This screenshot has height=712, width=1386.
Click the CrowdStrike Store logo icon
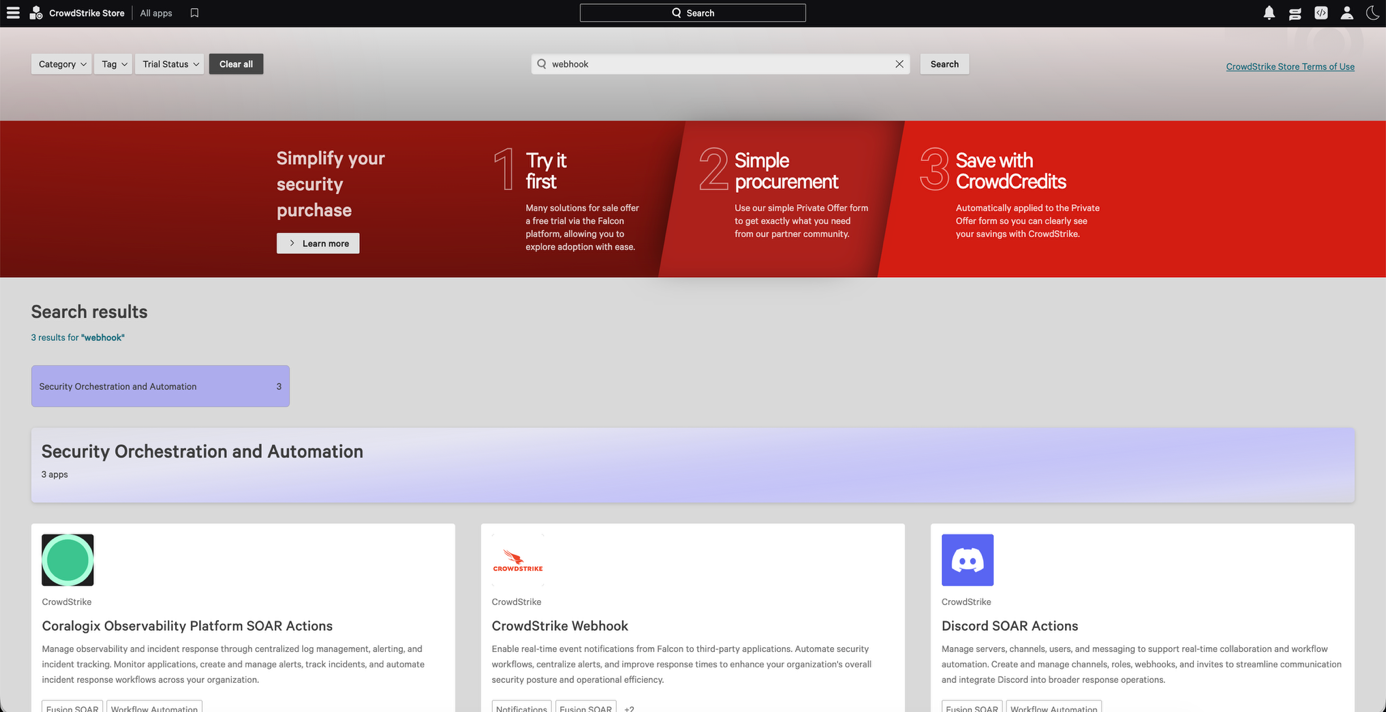click(x=36, y=13)
